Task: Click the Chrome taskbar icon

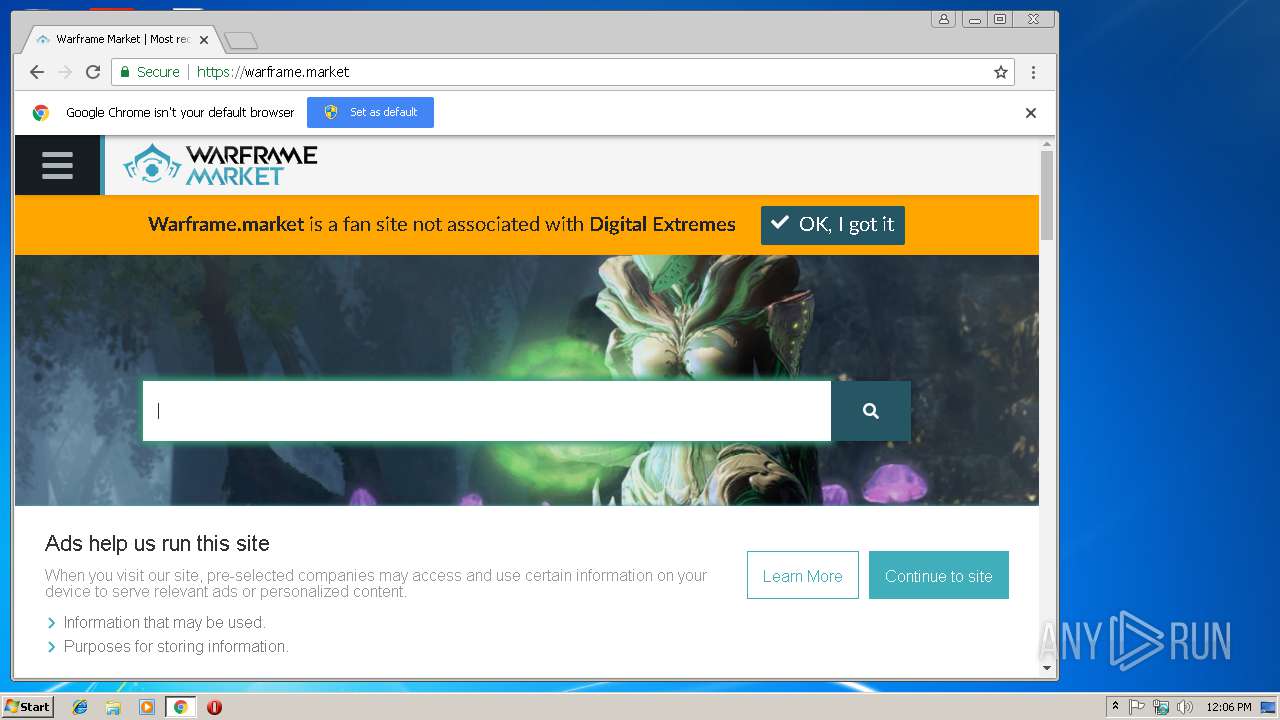Action: pos(181,707)
